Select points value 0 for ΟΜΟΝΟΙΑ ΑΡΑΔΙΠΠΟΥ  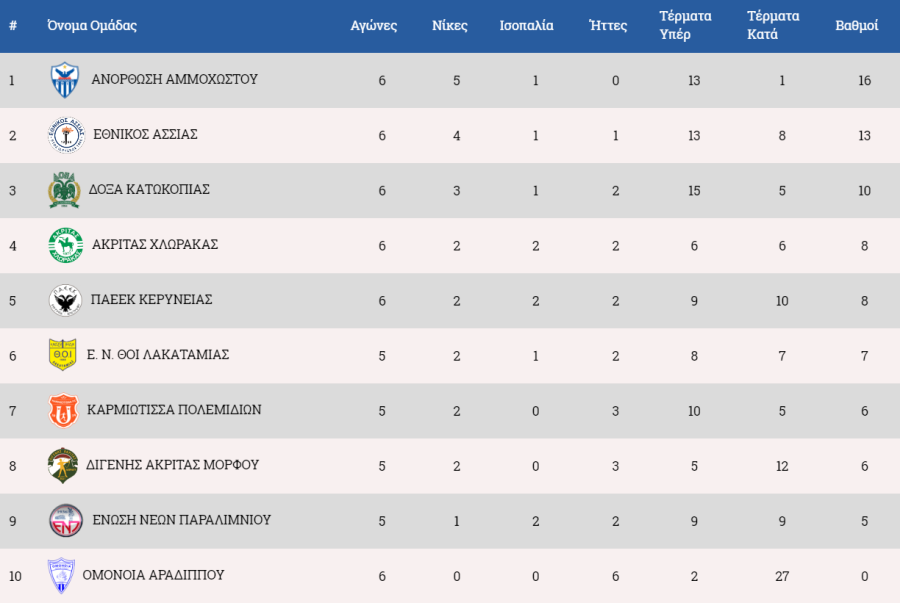(x=864, y=576)
